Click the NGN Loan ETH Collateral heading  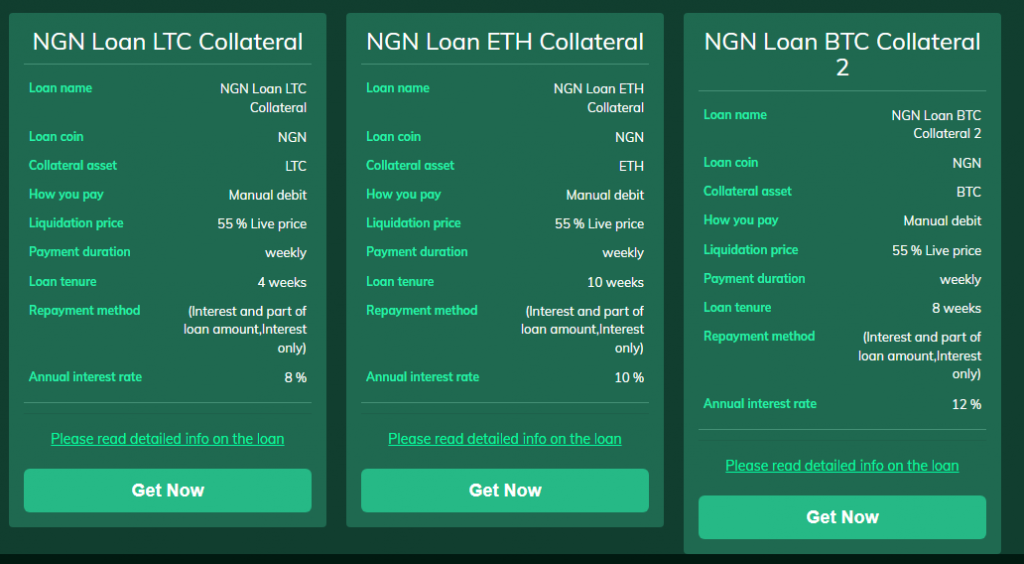tap(504, 42)
